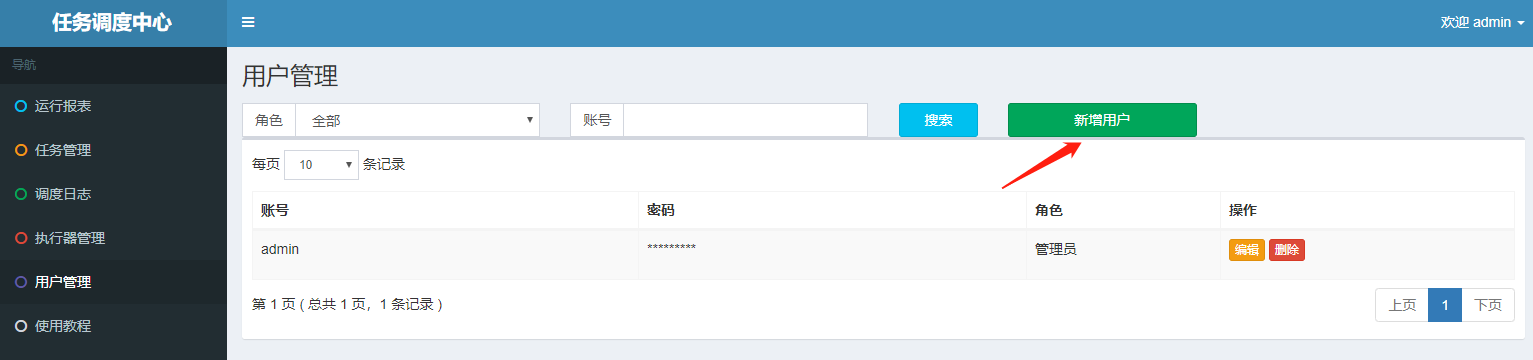The image size is (1533, 360).
Task: Open the 运行报表 navigation item
Action: coord(113,106)
